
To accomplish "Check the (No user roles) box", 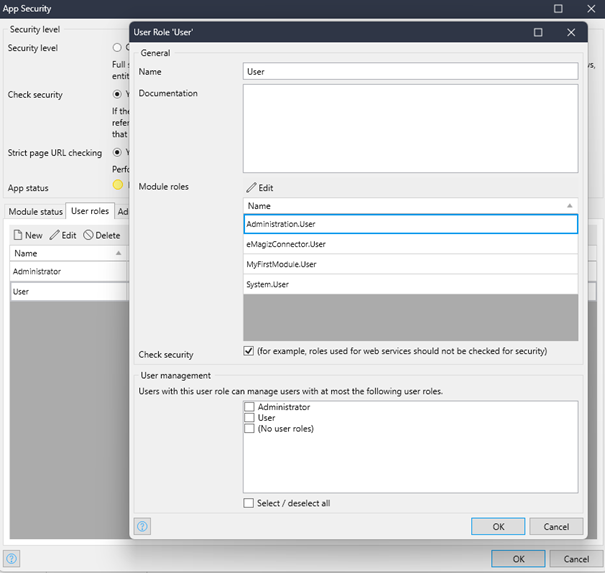I will point(249,428).
